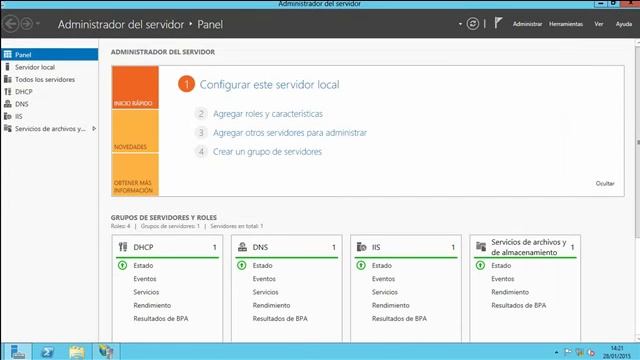This screenshot has width=640, height=360.
Task: Open Eventos in the IIS tile
Action: coord(383,279)
